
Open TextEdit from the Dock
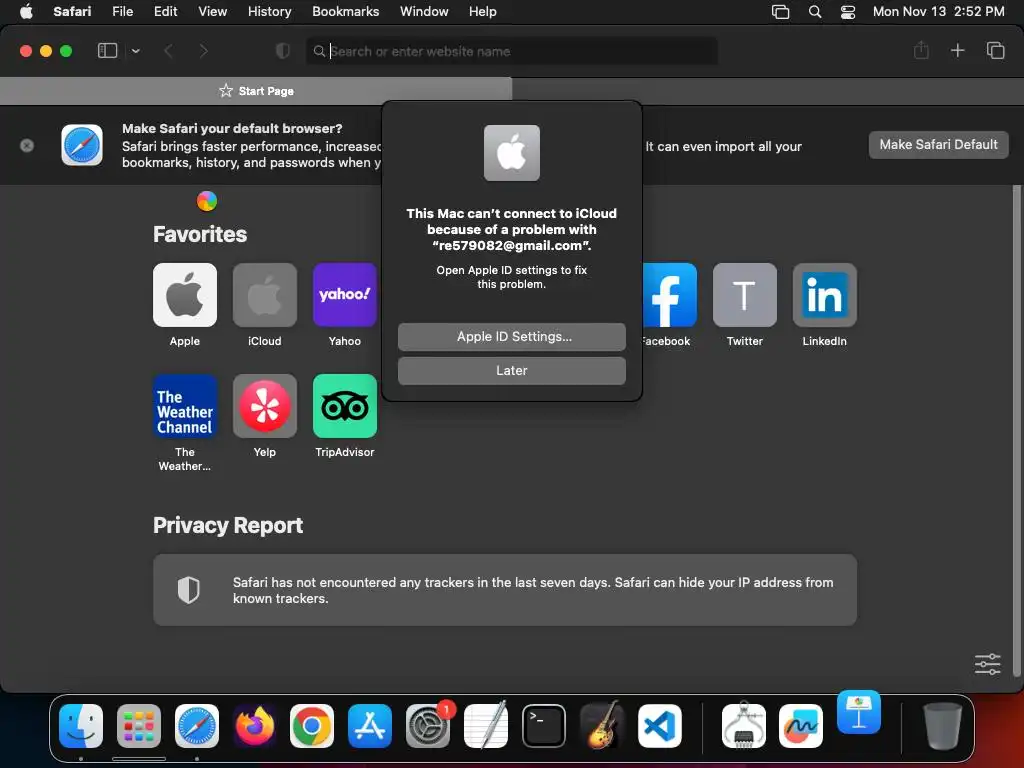coord(485,725)
